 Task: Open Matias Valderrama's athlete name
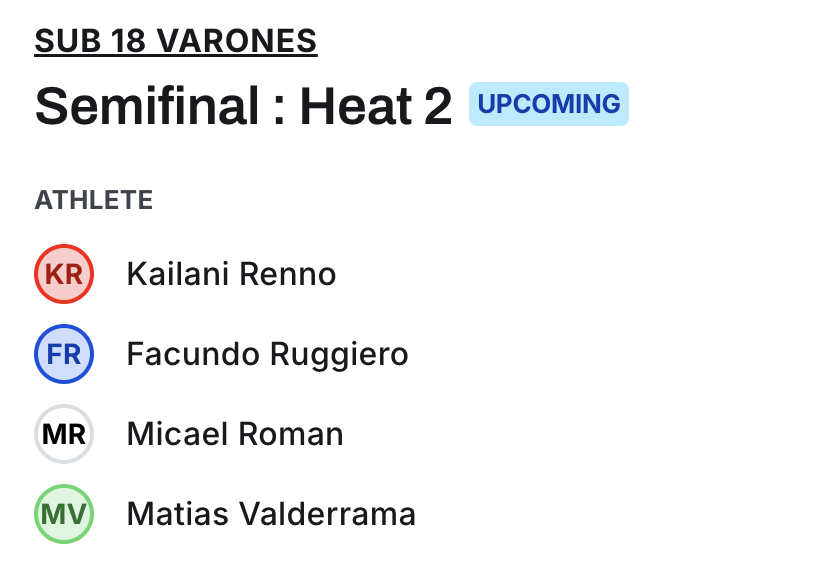click(271, 514)
